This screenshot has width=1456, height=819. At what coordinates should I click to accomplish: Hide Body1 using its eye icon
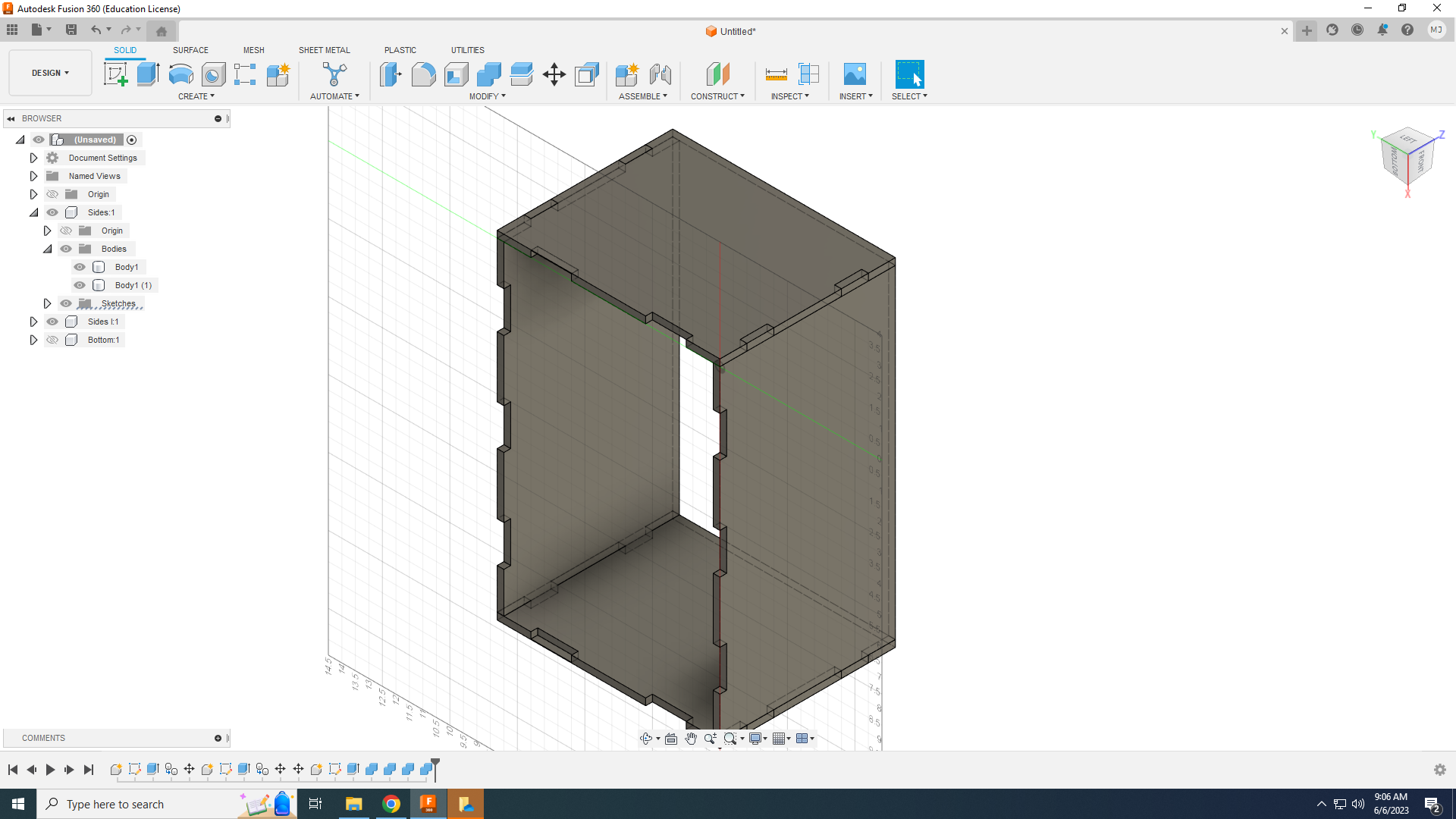tap(80, 267)
